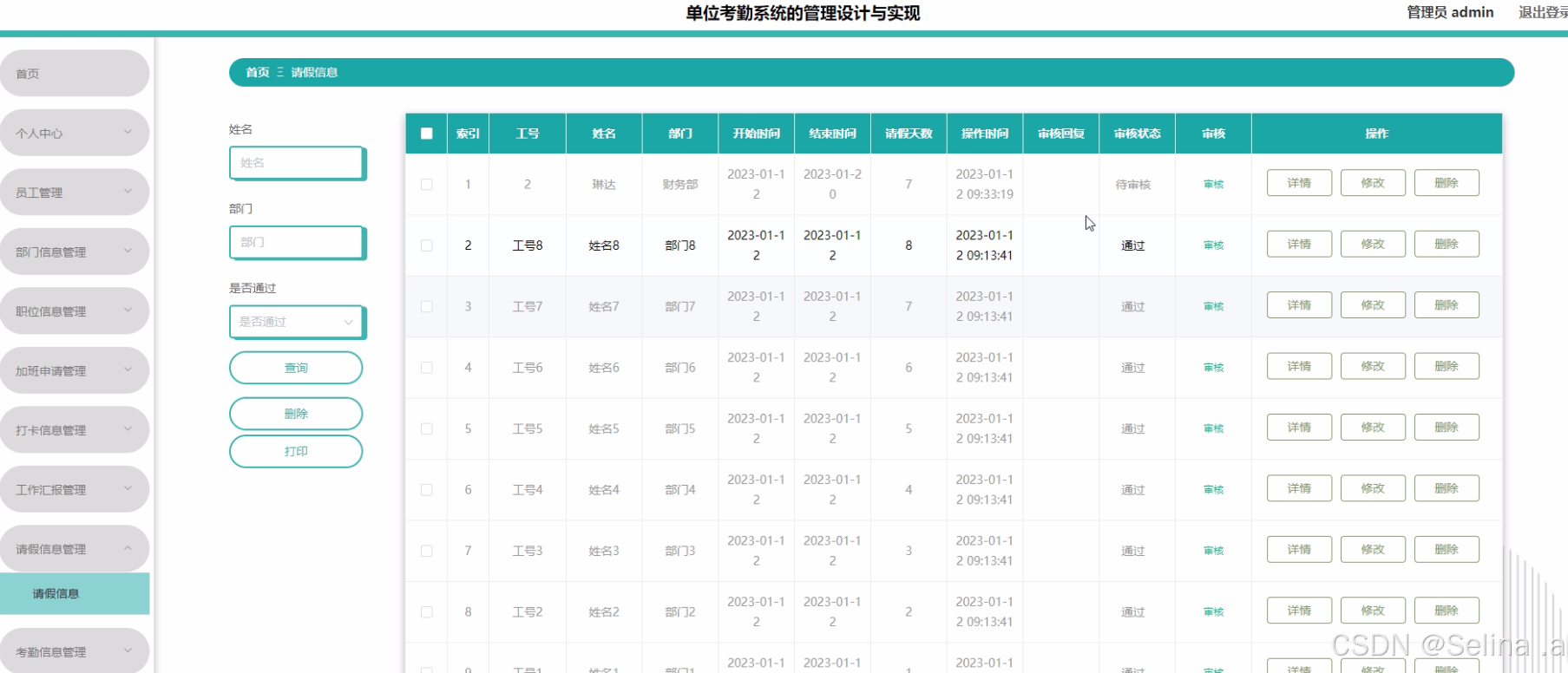This screenshot has width=1568, height=673.
Task: Click 删除 for the 姓名5 row
Action: [x=1447, y=428]
